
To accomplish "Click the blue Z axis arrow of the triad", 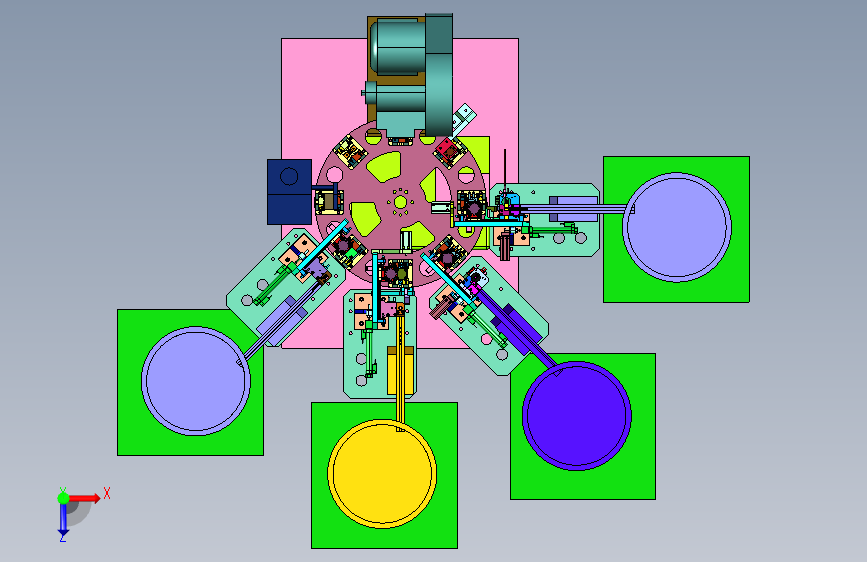I will [63, 518].
